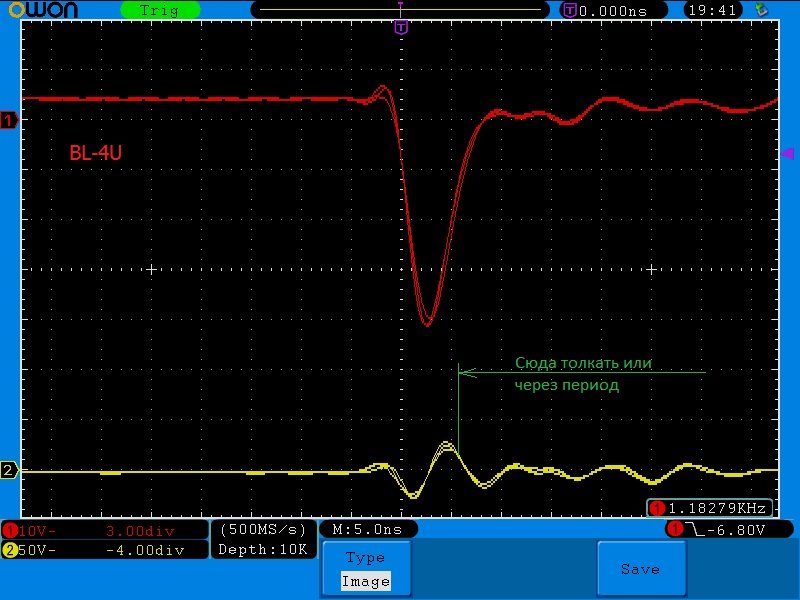Image resolution: width=800 pixels, height=600 pixels.
Task: Click the OWON logo
Action: coord(52,10)
